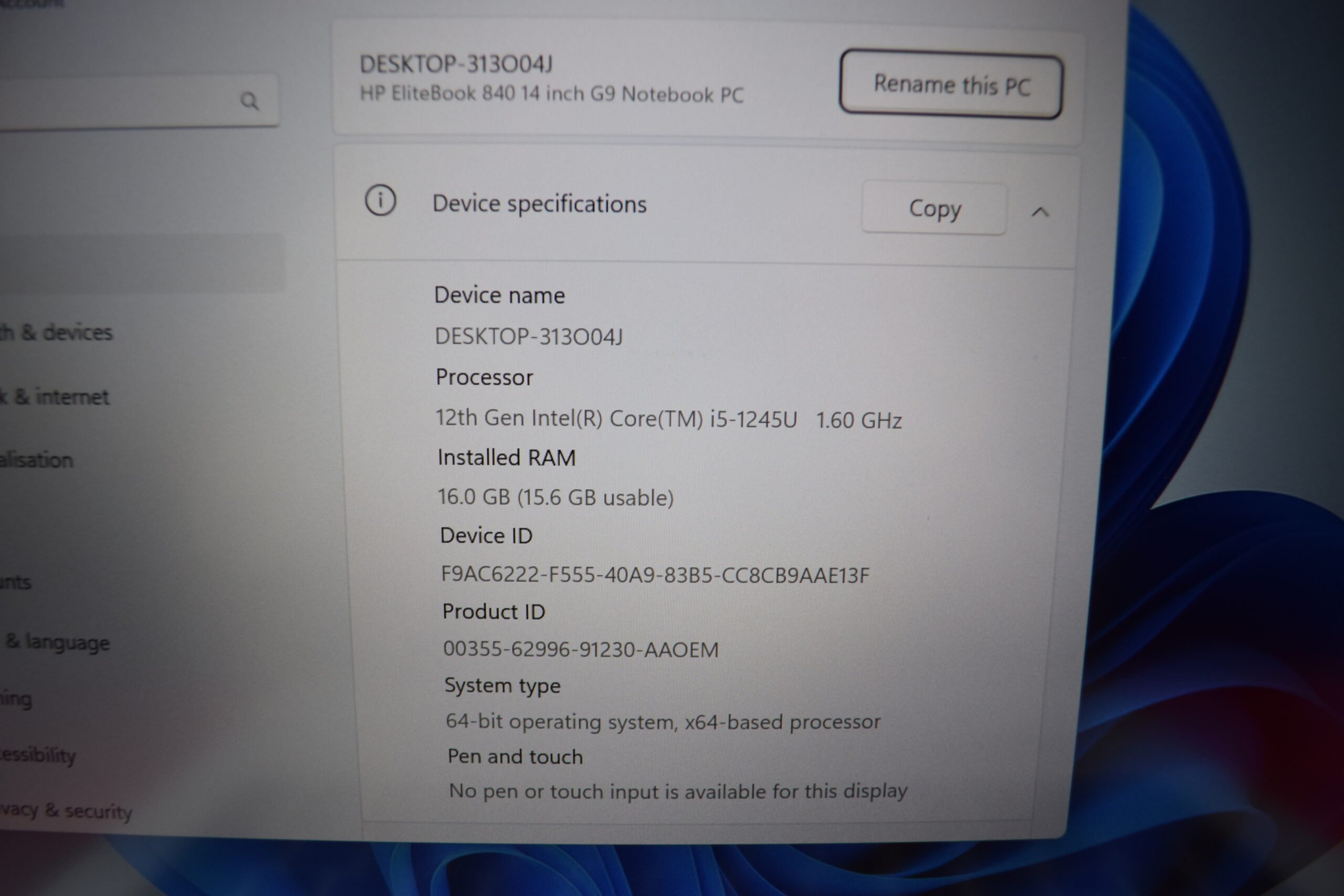1344x896 pixels.
Task: Open the 'alisation' sidebar item
Action: [37, 459]
